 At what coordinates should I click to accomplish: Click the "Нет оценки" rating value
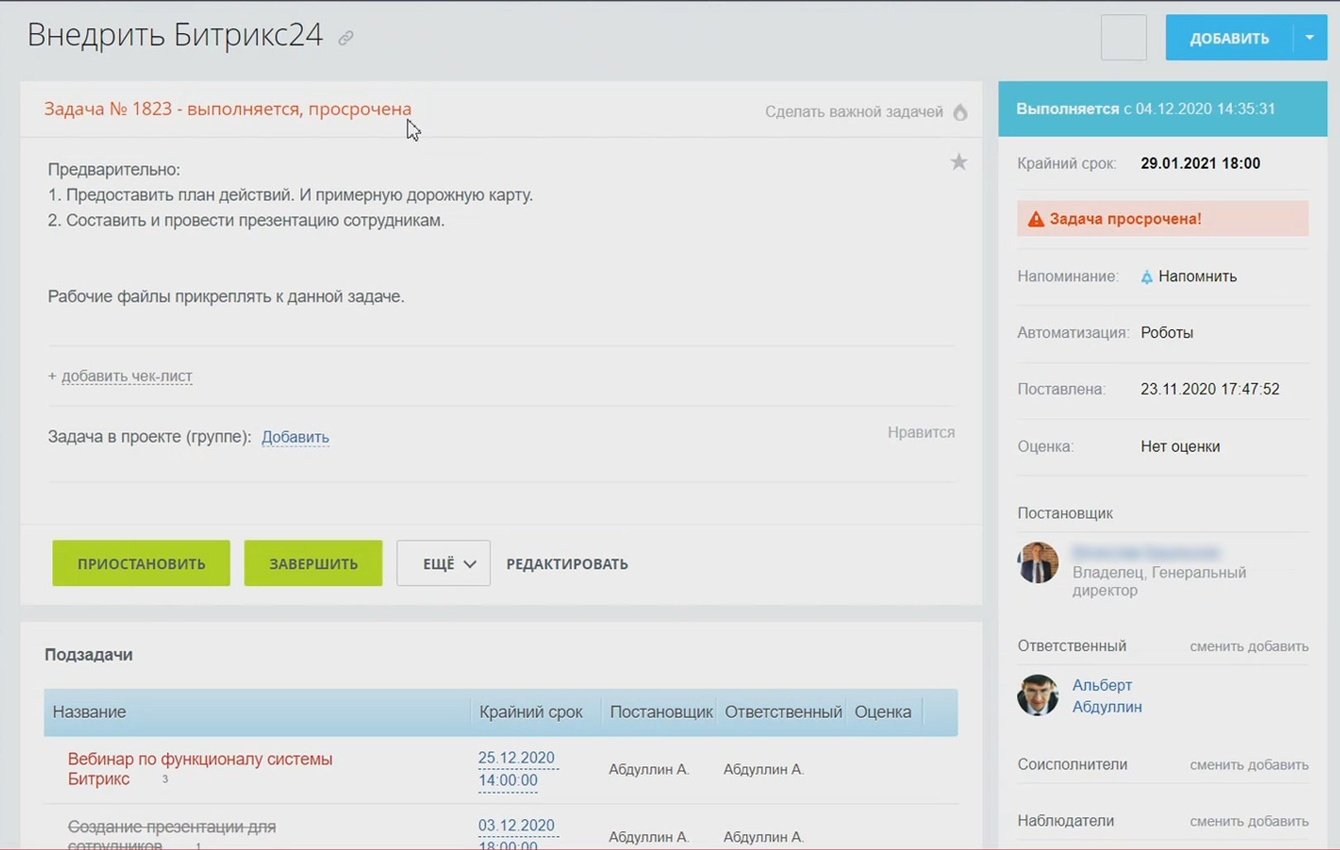coord(1180,447)
